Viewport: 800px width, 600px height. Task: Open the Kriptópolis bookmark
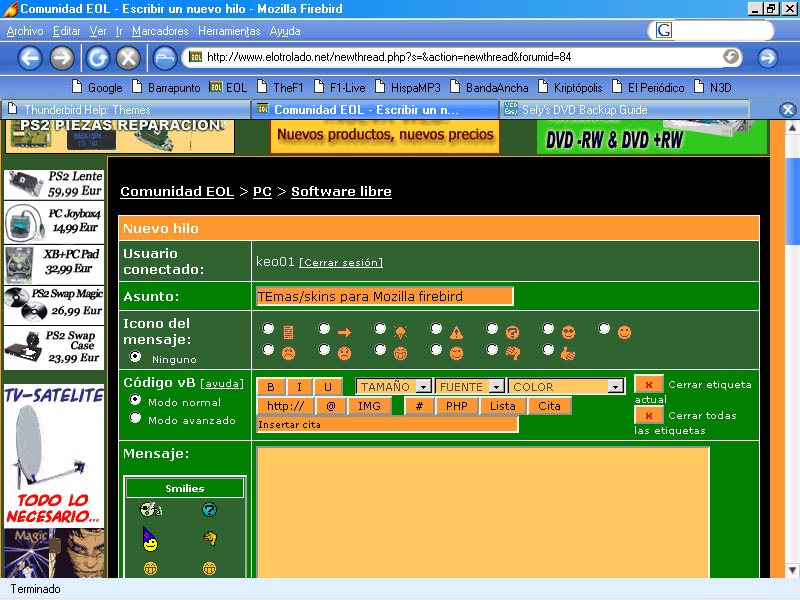[x=570, y=88]
